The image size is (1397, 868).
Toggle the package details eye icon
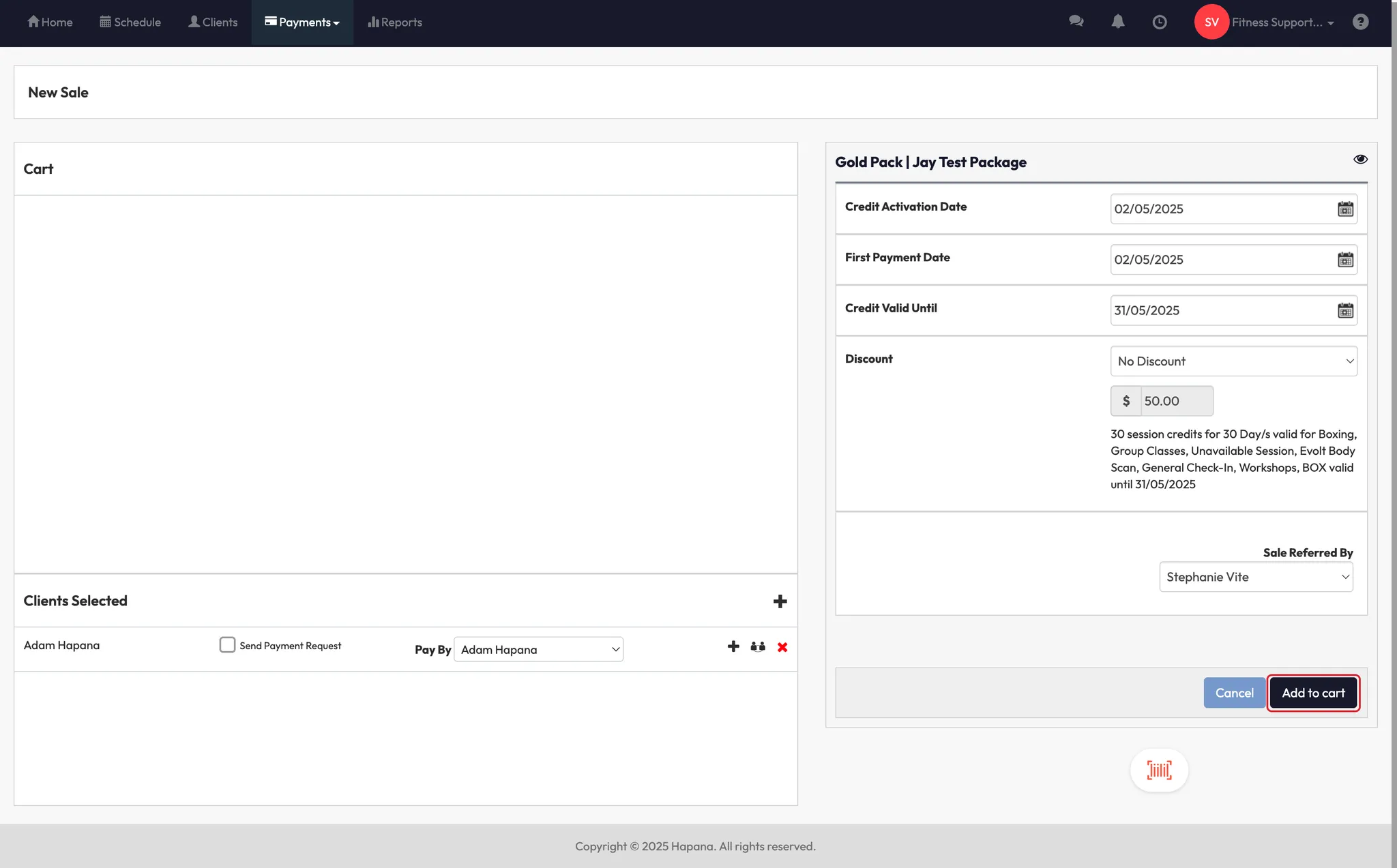point(1360,160)
